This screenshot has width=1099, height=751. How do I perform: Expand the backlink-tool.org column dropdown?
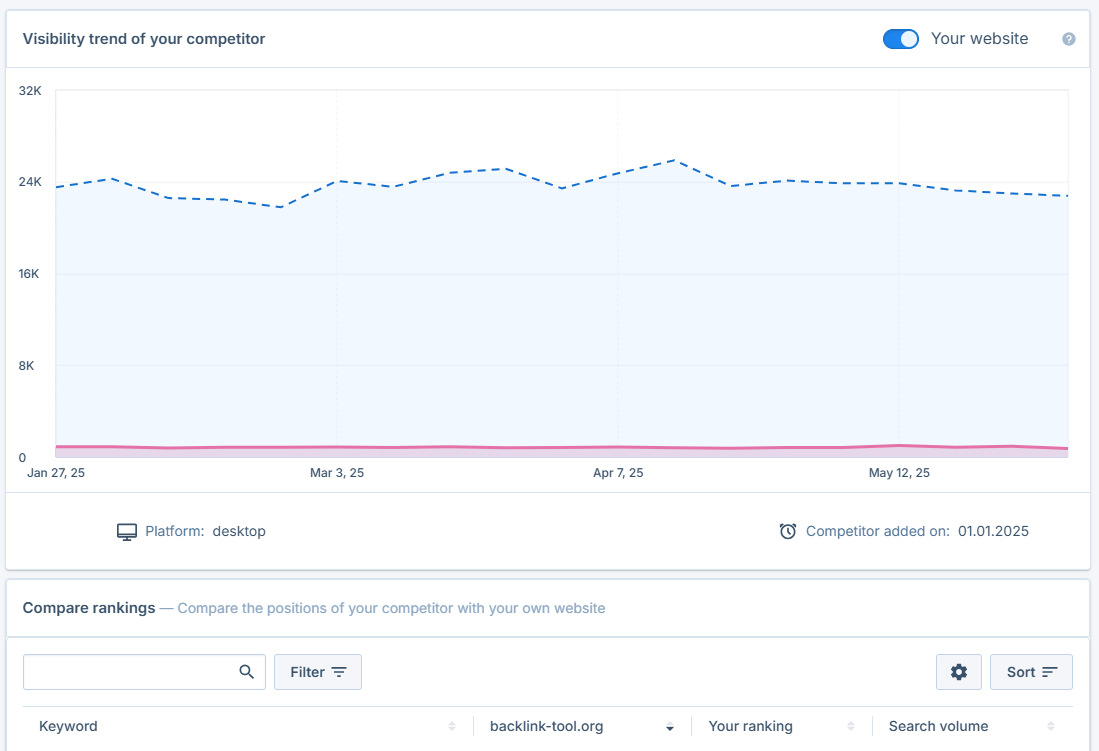coord(668,725)
